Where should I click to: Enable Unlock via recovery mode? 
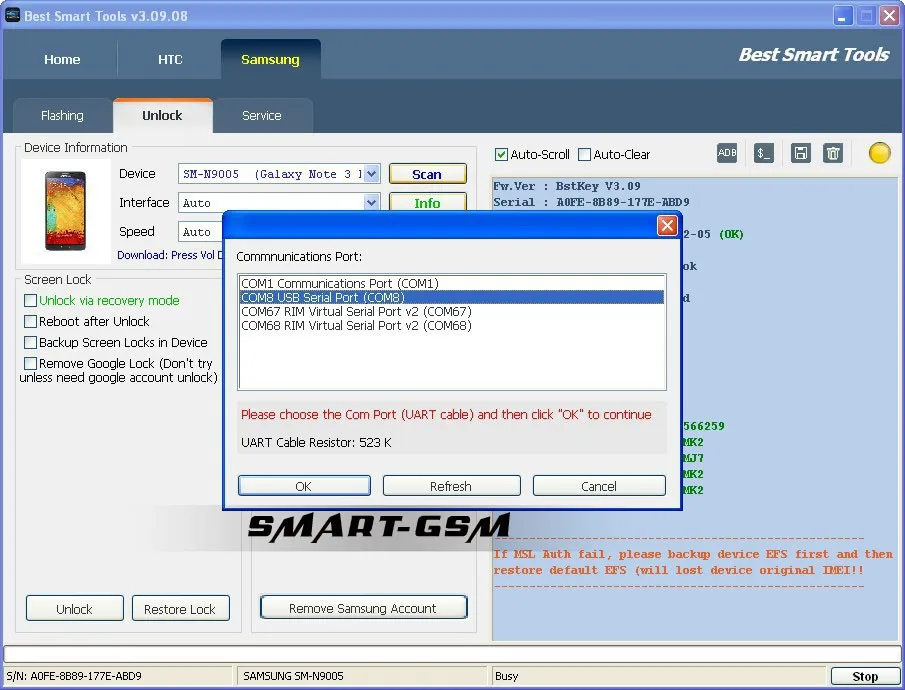(x=31, y=300)
